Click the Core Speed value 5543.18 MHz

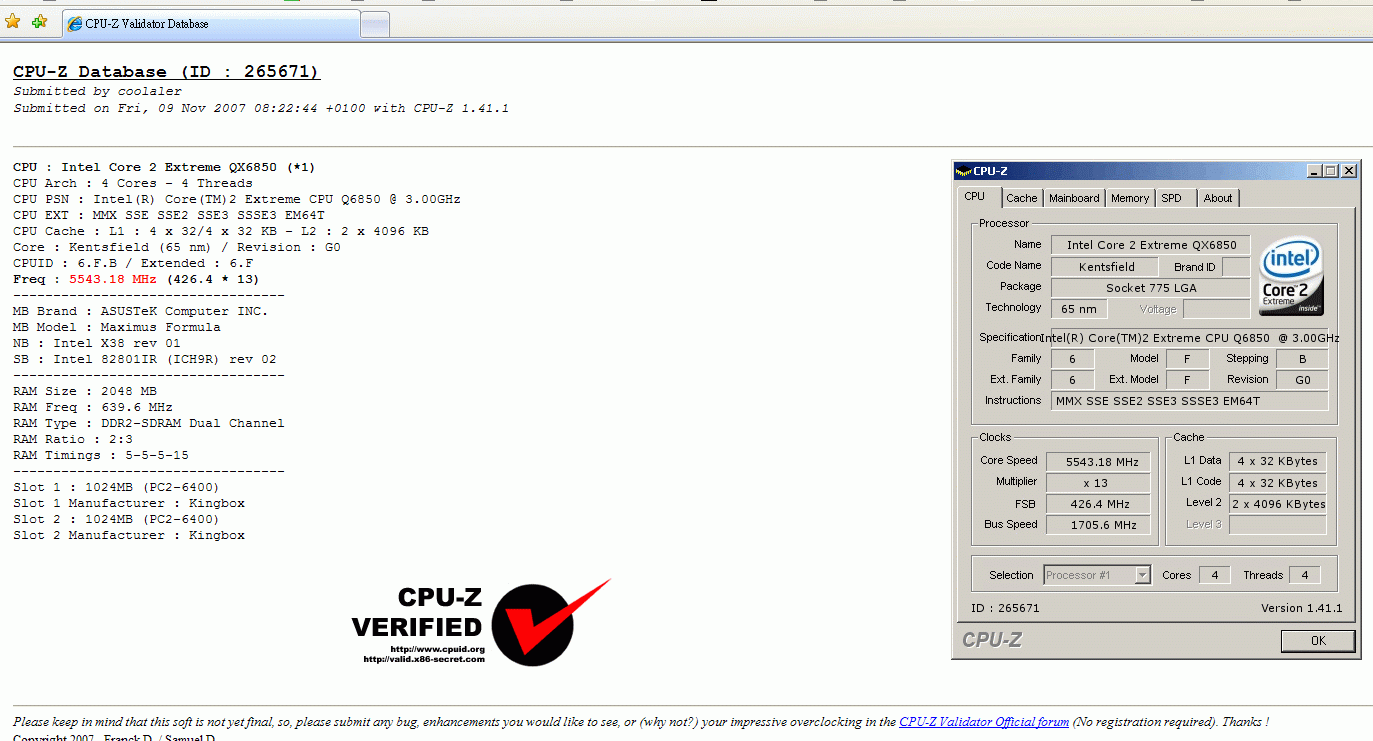pyautogui.click(x=1098, y=462)
